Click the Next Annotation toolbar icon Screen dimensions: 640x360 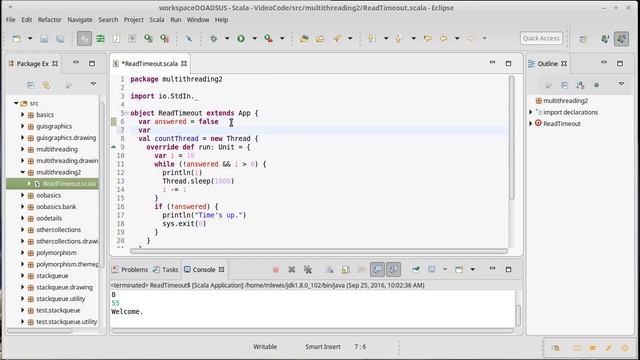[371, 38]
